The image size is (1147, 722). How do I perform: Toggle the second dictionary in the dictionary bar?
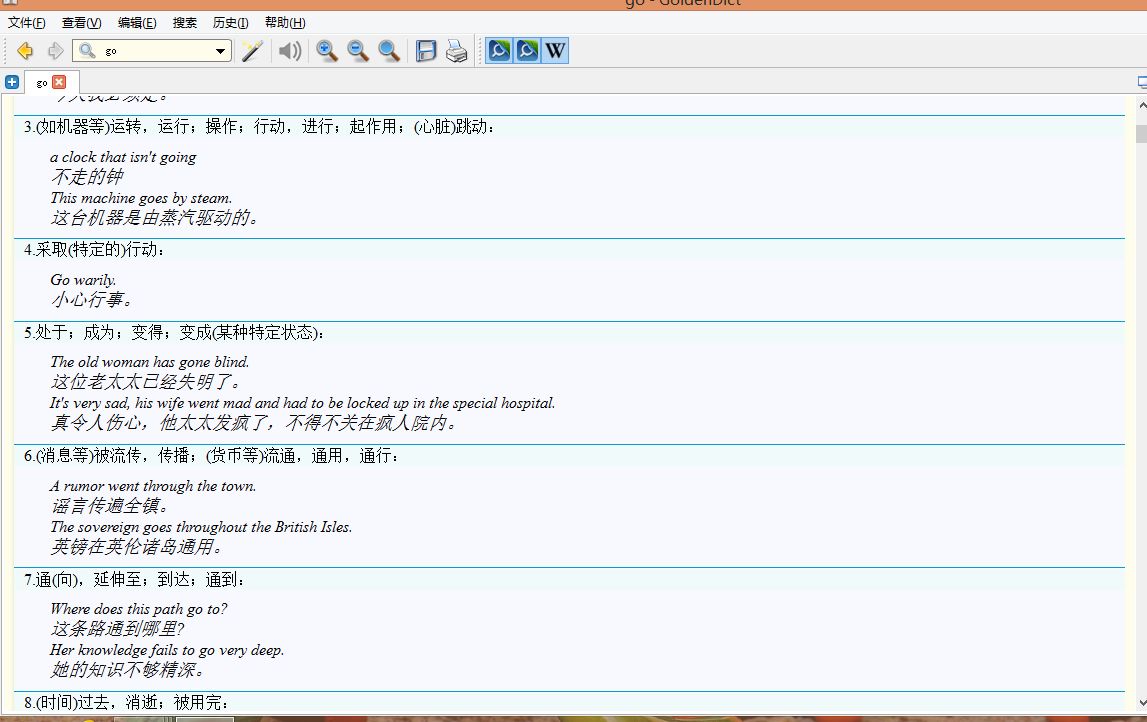point(527,51)
